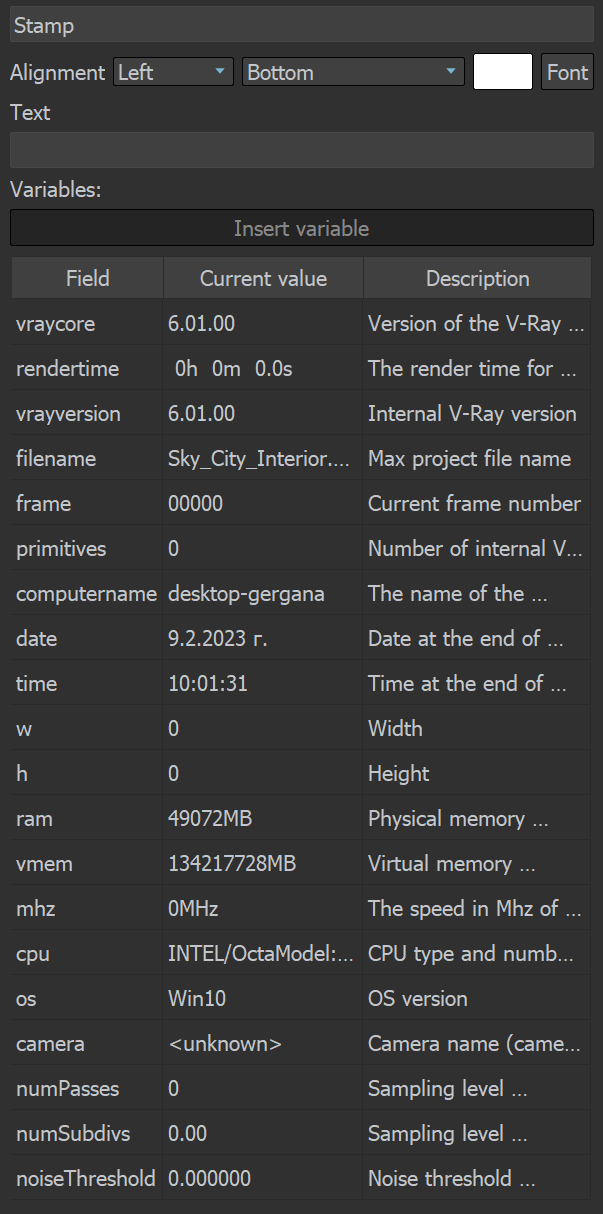The width and height of the screenshot is (603, 1214).
Task: Open the dropdown arrow next to Bottom
Action: (x=452, y=72)
